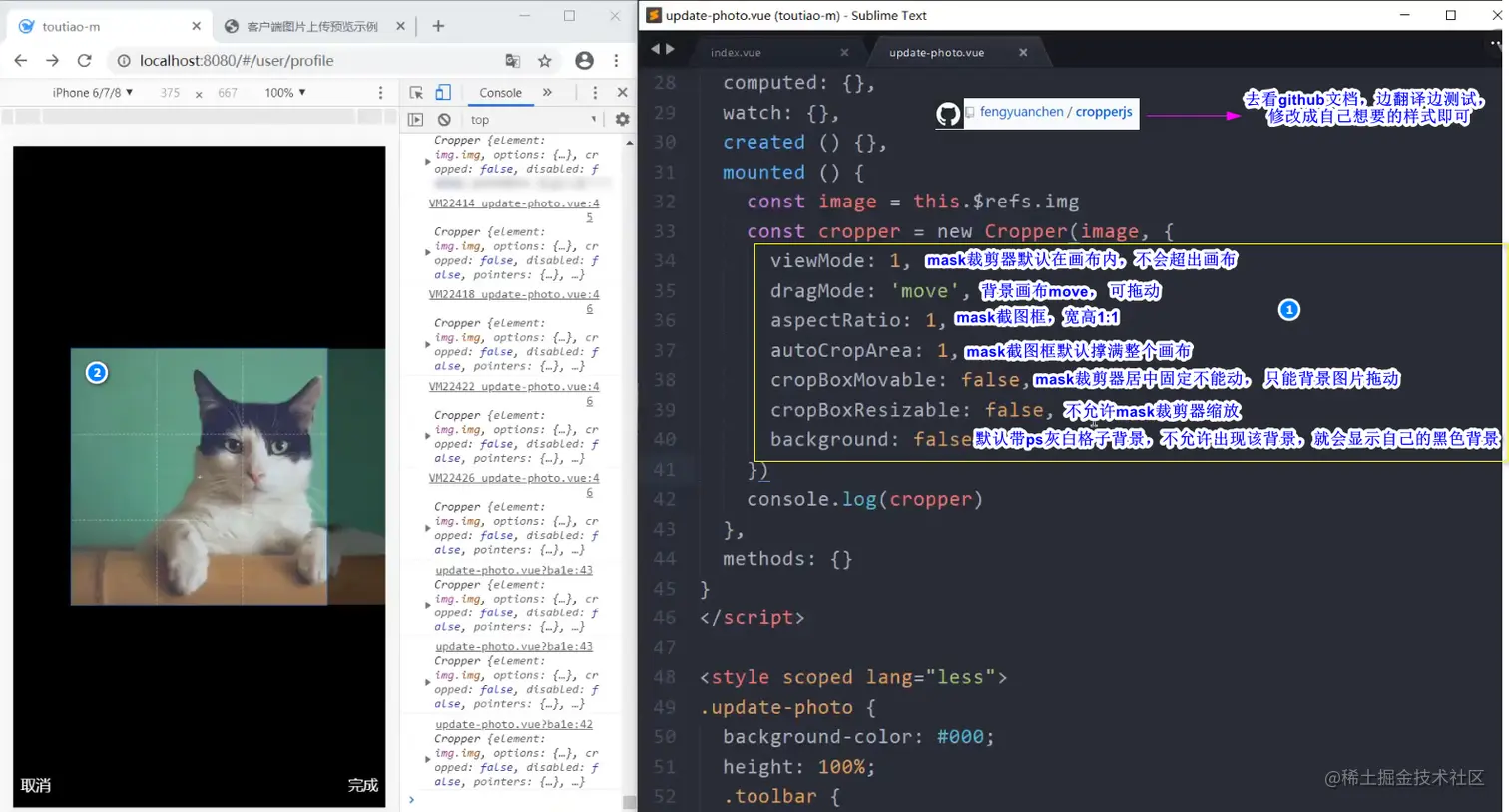Open source link update-photo.vue?ba1e:42
Viewport: 1509px width, 812px height.
(514, 725)
